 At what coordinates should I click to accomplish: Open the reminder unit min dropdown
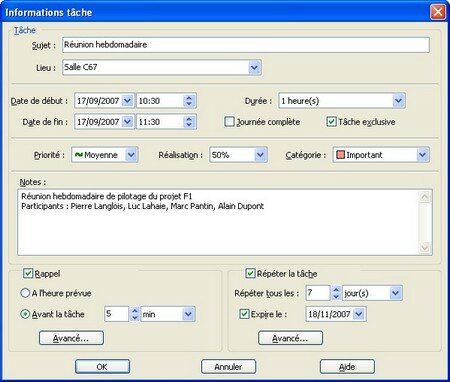188,314
